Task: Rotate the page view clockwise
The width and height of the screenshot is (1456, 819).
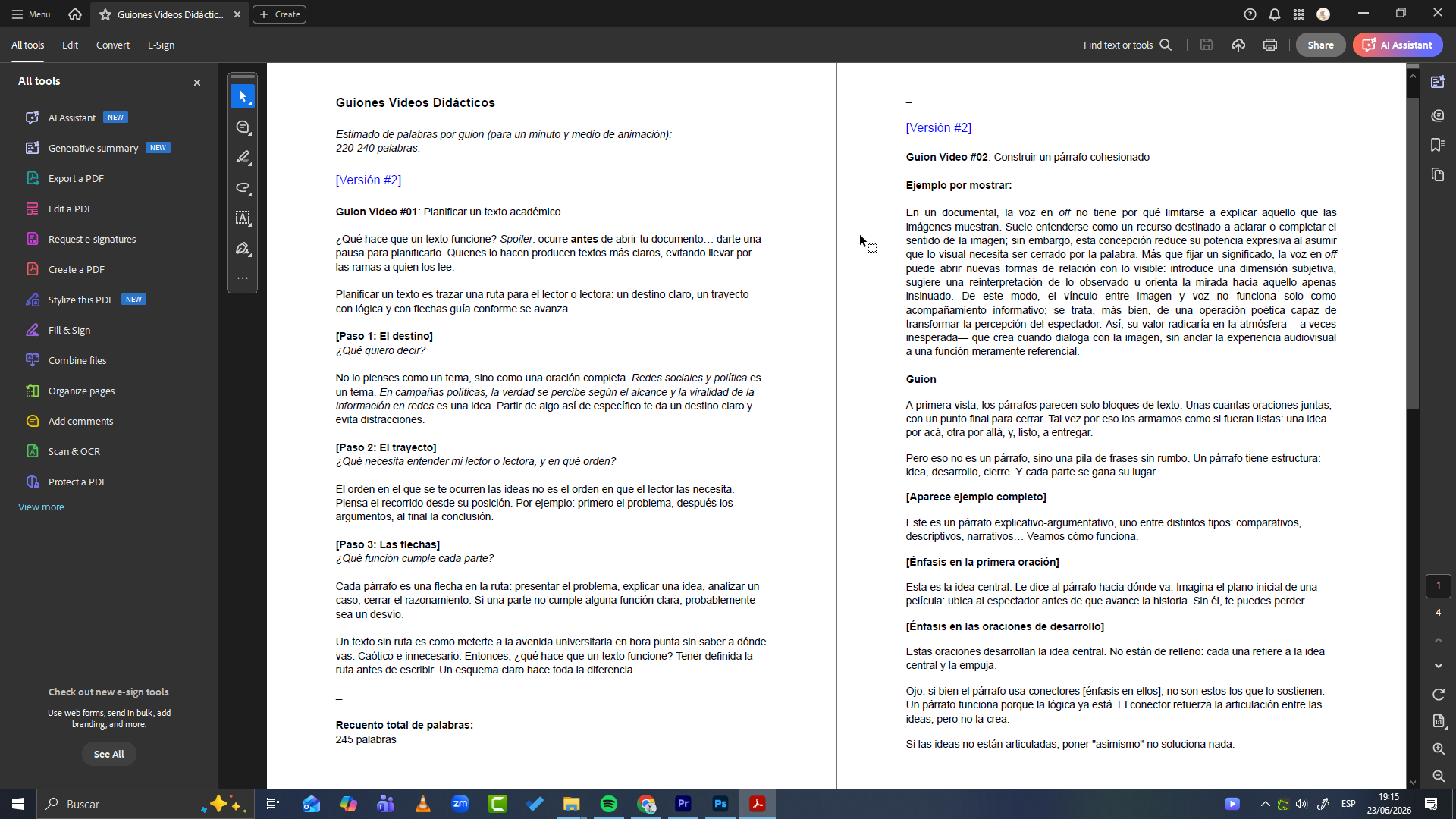Action: point(1439,695)
